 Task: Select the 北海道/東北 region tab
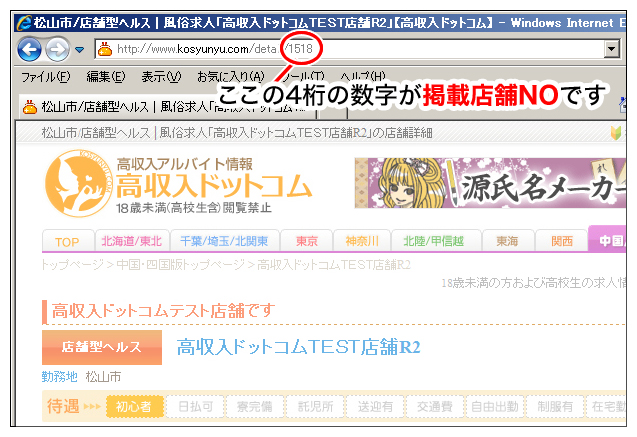point(132,241)
